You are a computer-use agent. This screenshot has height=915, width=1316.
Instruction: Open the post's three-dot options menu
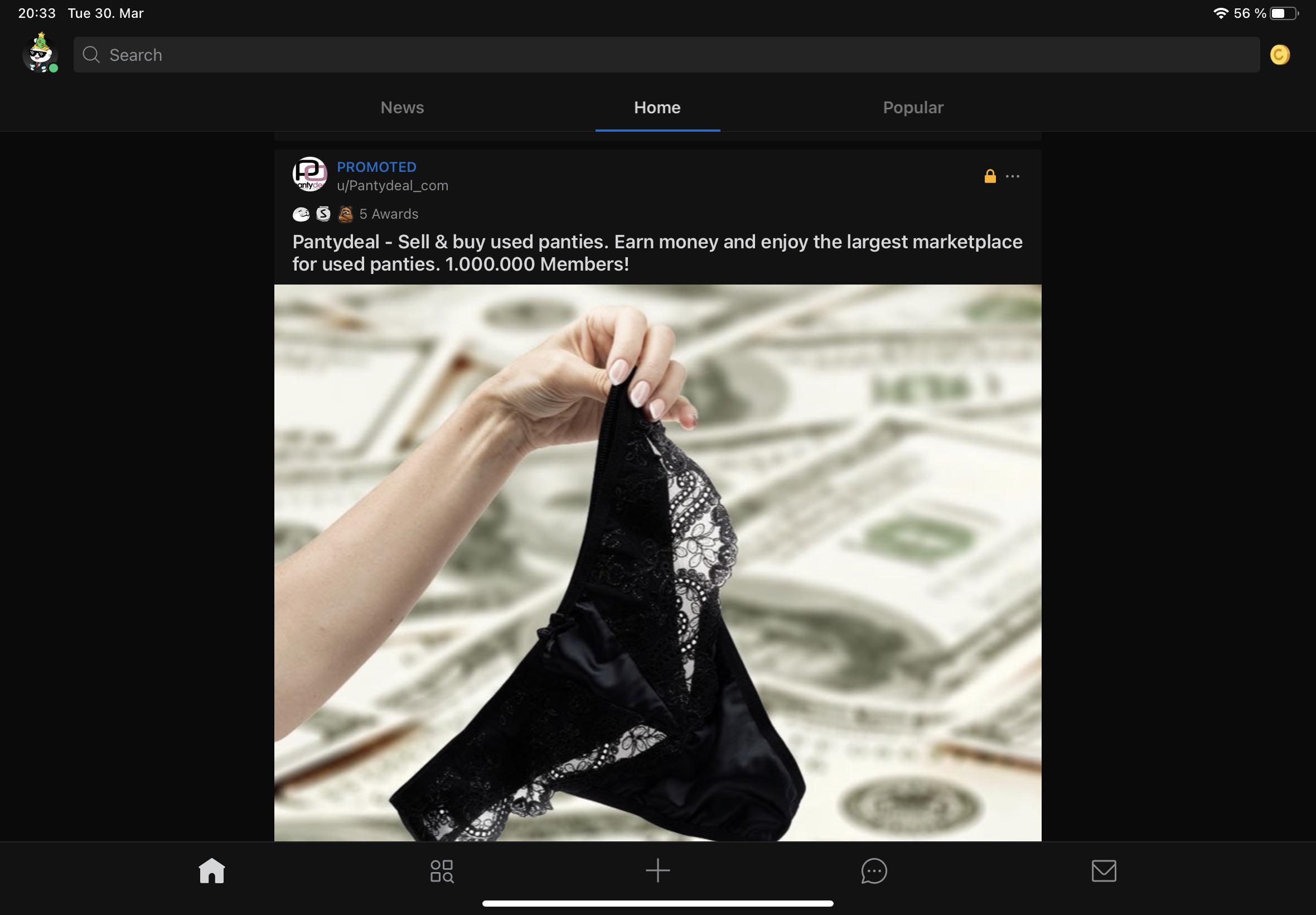(1012, 176)
